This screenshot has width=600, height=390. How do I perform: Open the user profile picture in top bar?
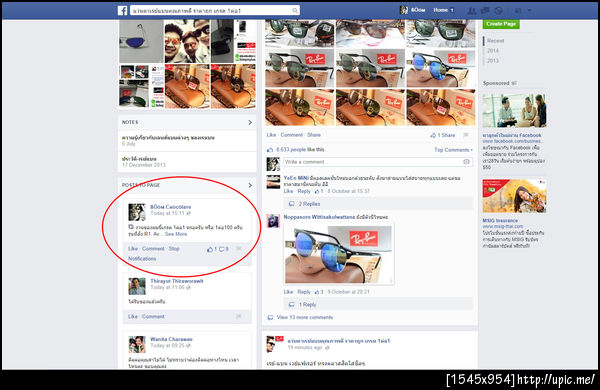404,10
